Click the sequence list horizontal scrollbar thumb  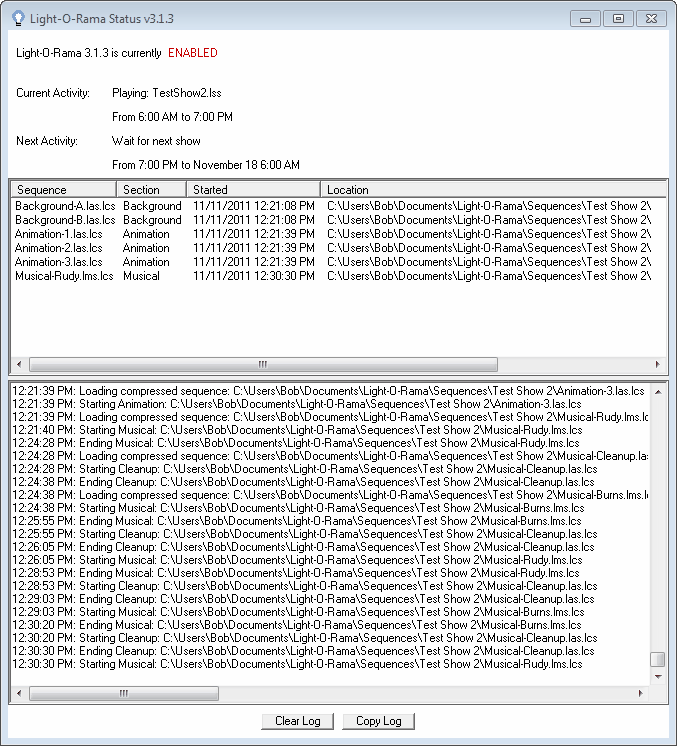click(x=263, y=364)
